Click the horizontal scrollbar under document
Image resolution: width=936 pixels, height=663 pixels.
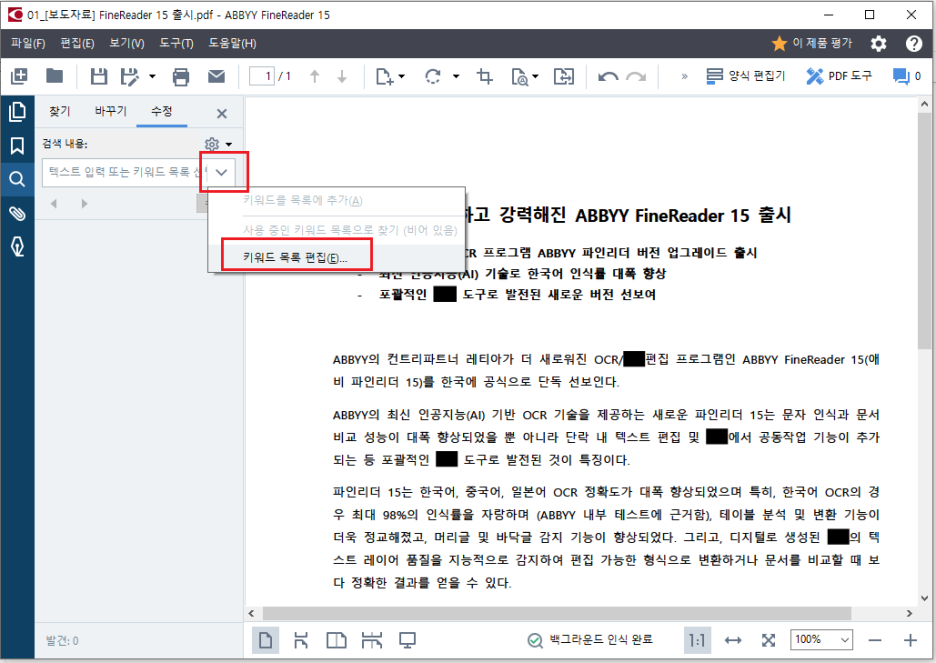pos(557,613)
